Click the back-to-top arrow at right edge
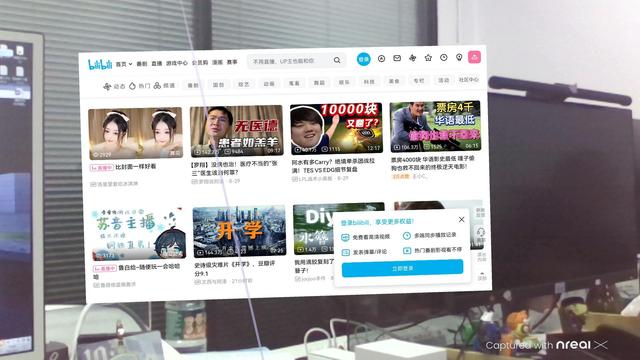Image resolution: width=640 pixels, height=360 pixels. pos(482,276)
